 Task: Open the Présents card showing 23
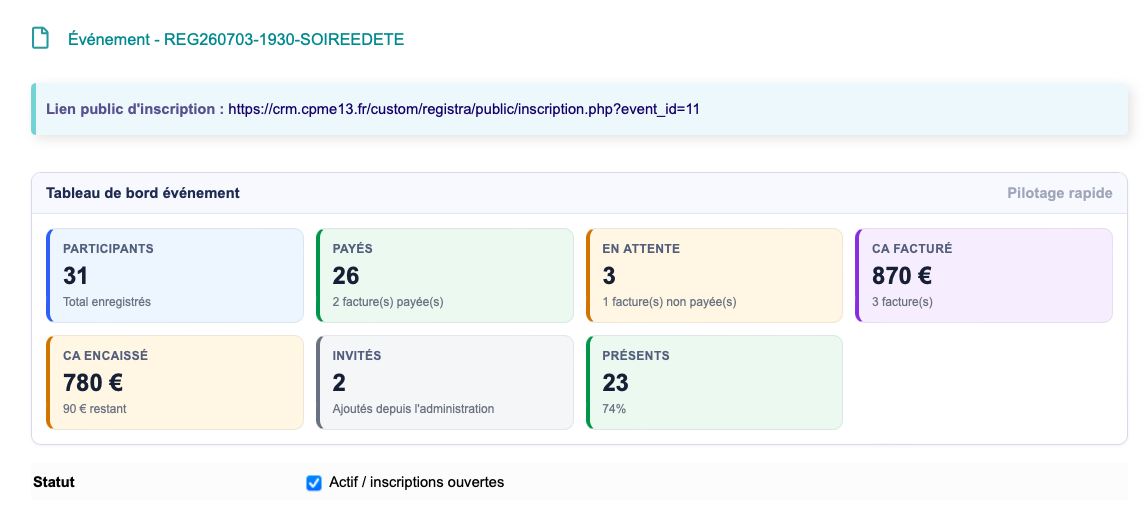pos(714,383)
